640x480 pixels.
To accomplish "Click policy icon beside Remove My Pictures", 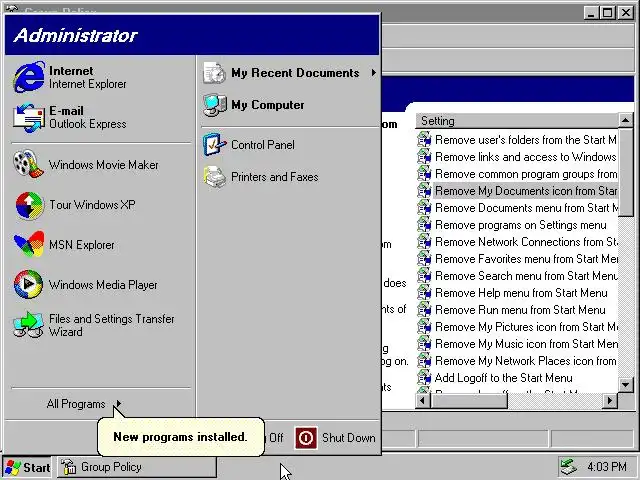I will point(424,327).
